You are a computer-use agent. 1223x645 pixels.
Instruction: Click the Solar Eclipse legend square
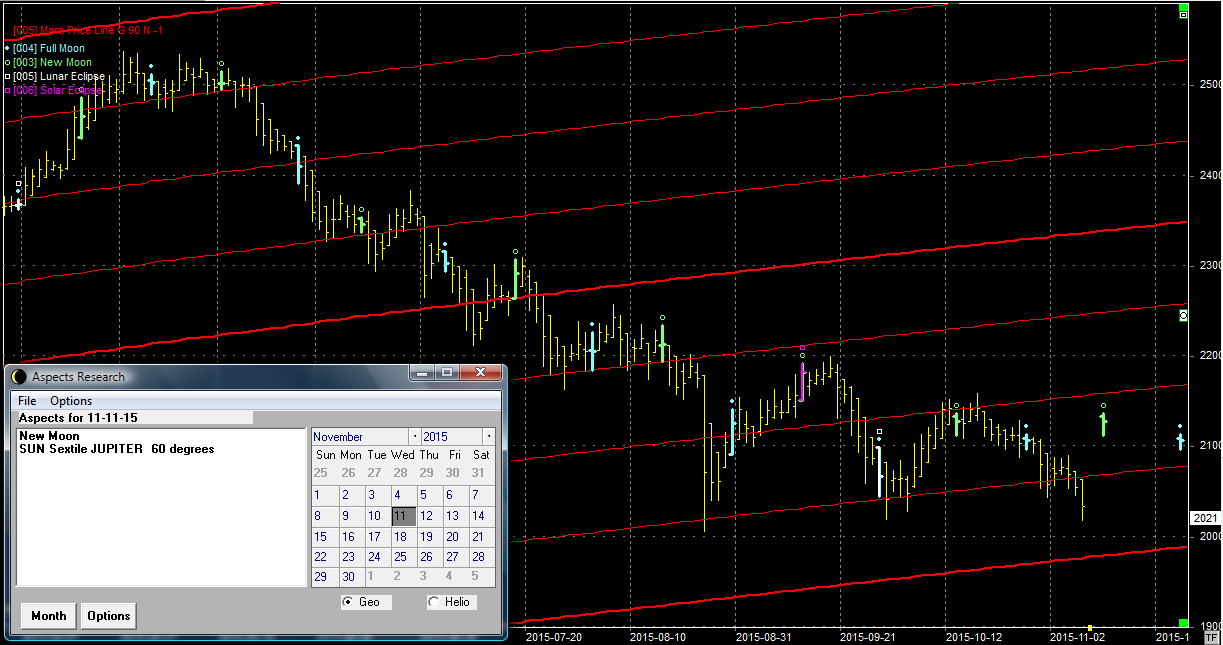pyautogui.click(x=8, y=90)
